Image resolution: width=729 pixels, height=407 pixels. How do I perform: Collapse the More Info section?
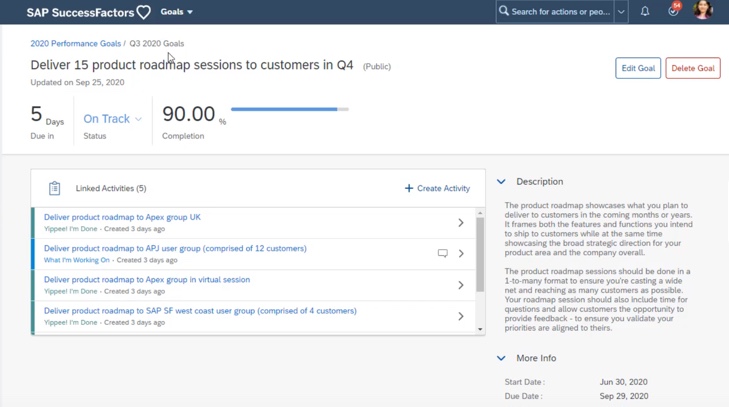tap(501, 358)
